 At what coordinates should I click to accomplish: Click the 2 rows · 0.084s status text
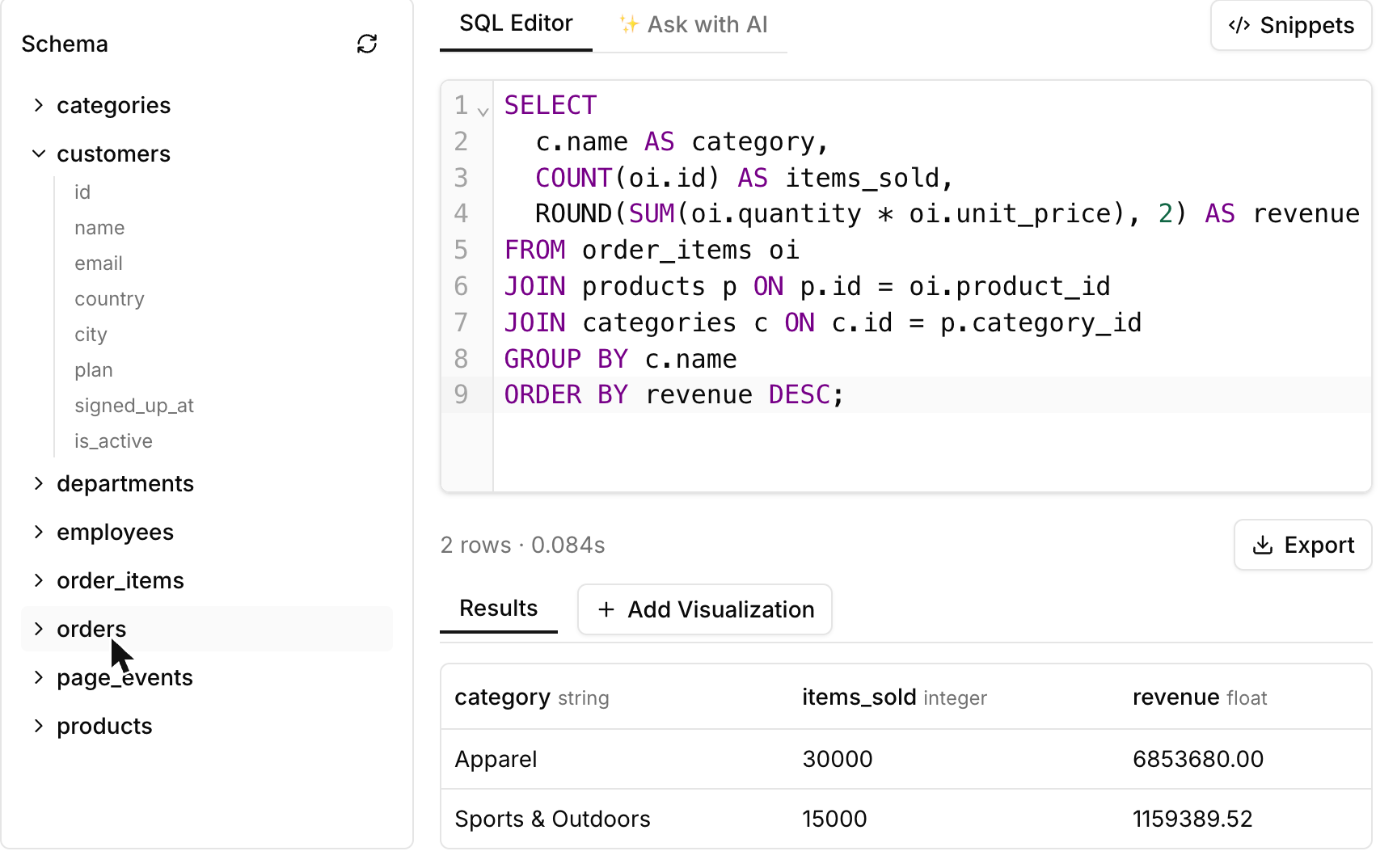(522, 545)
